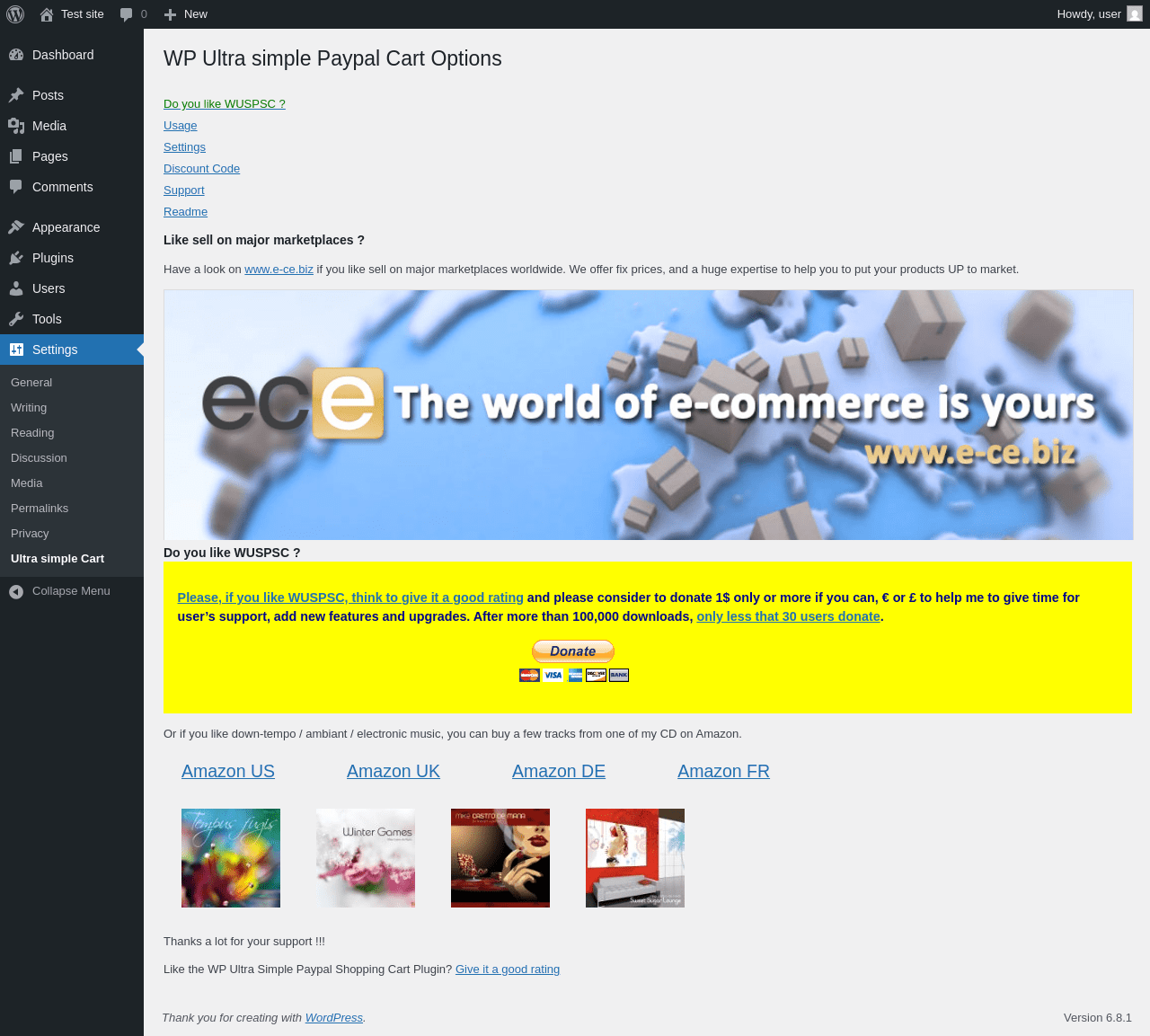
Task: Click the 'Howdy, user' account text
Action: coord(1089,14)
